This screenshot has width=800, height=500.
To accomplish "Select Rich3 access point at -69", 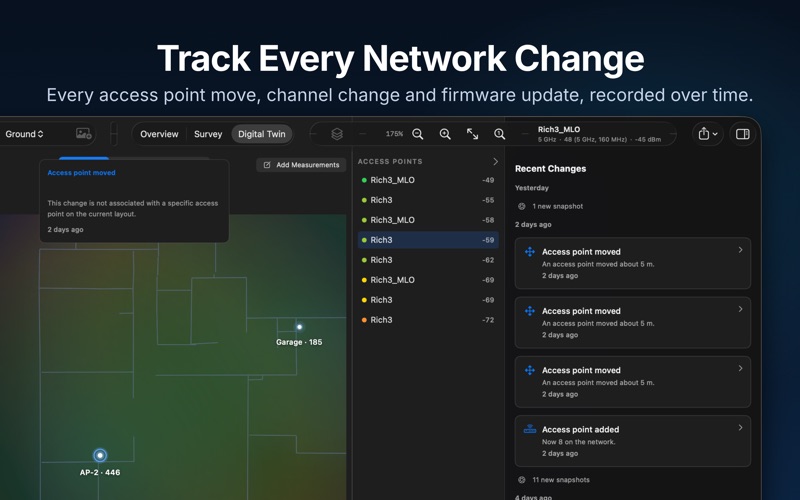I will (x=428, y=300).
